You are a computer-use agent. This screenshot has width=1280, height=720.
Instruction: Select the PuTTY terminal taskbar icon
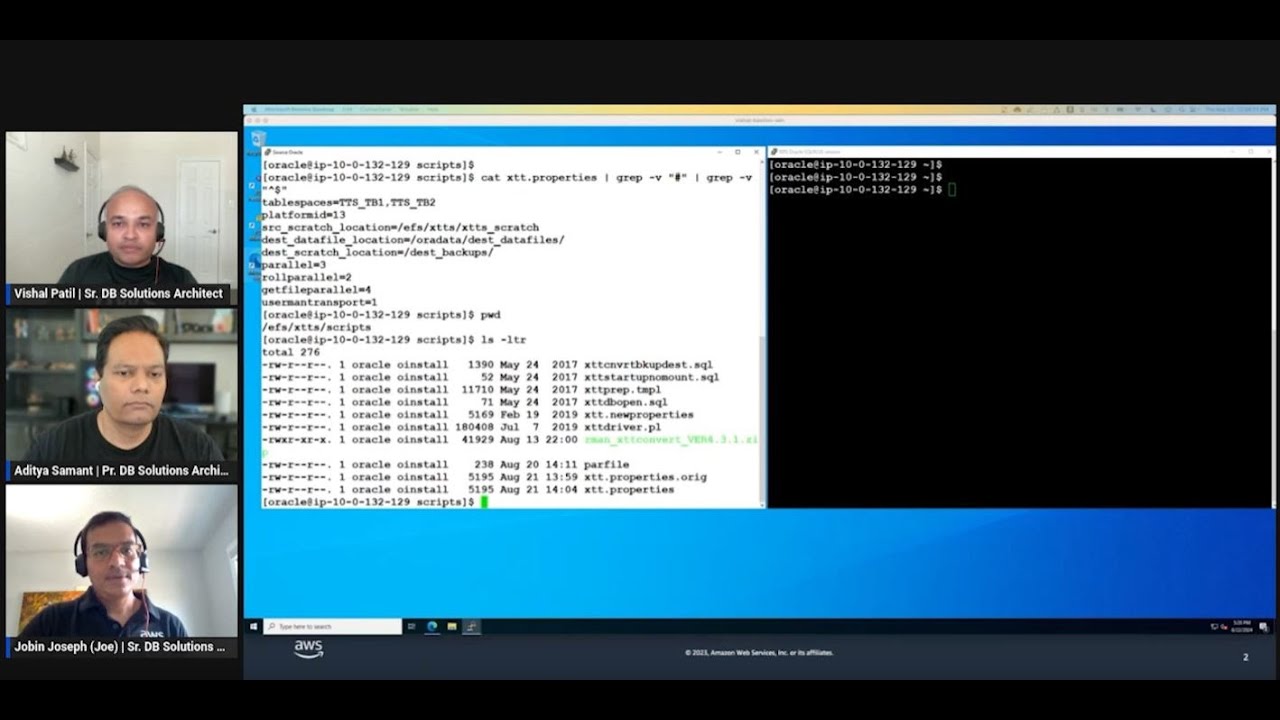point(472,627)
